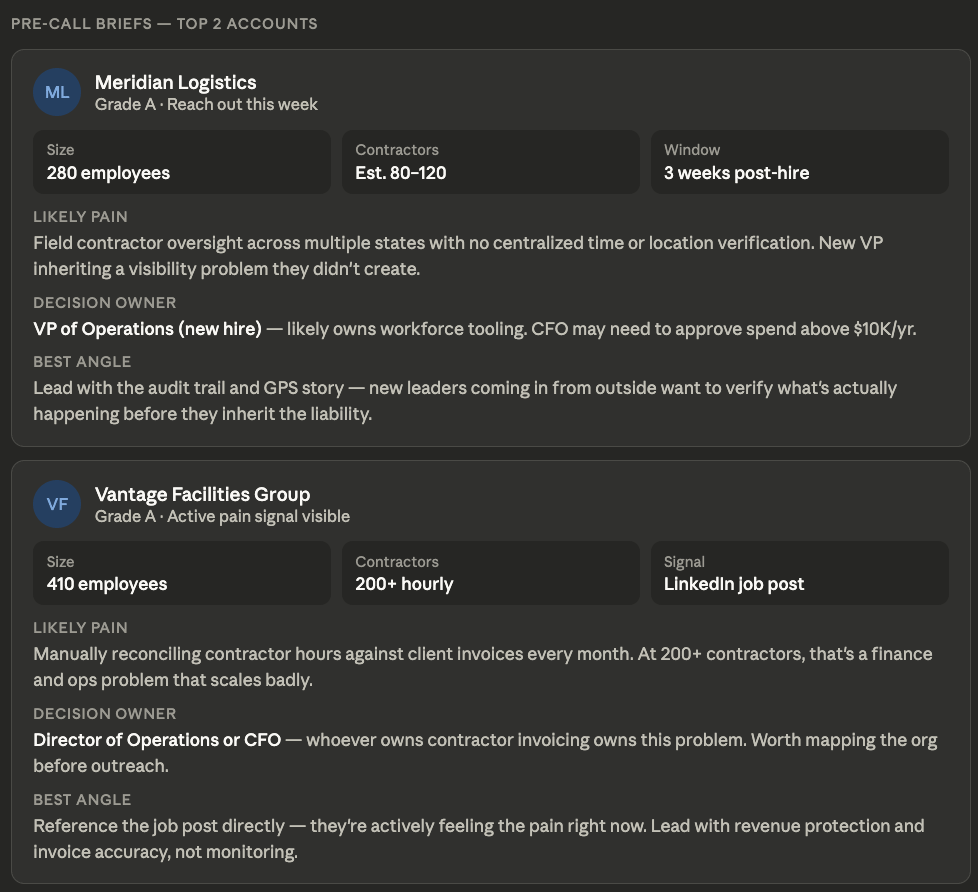Viewport: 978px width, 892px height.
Task: Select the 200+ hourly contractors tile
Action: pos(490,573)
